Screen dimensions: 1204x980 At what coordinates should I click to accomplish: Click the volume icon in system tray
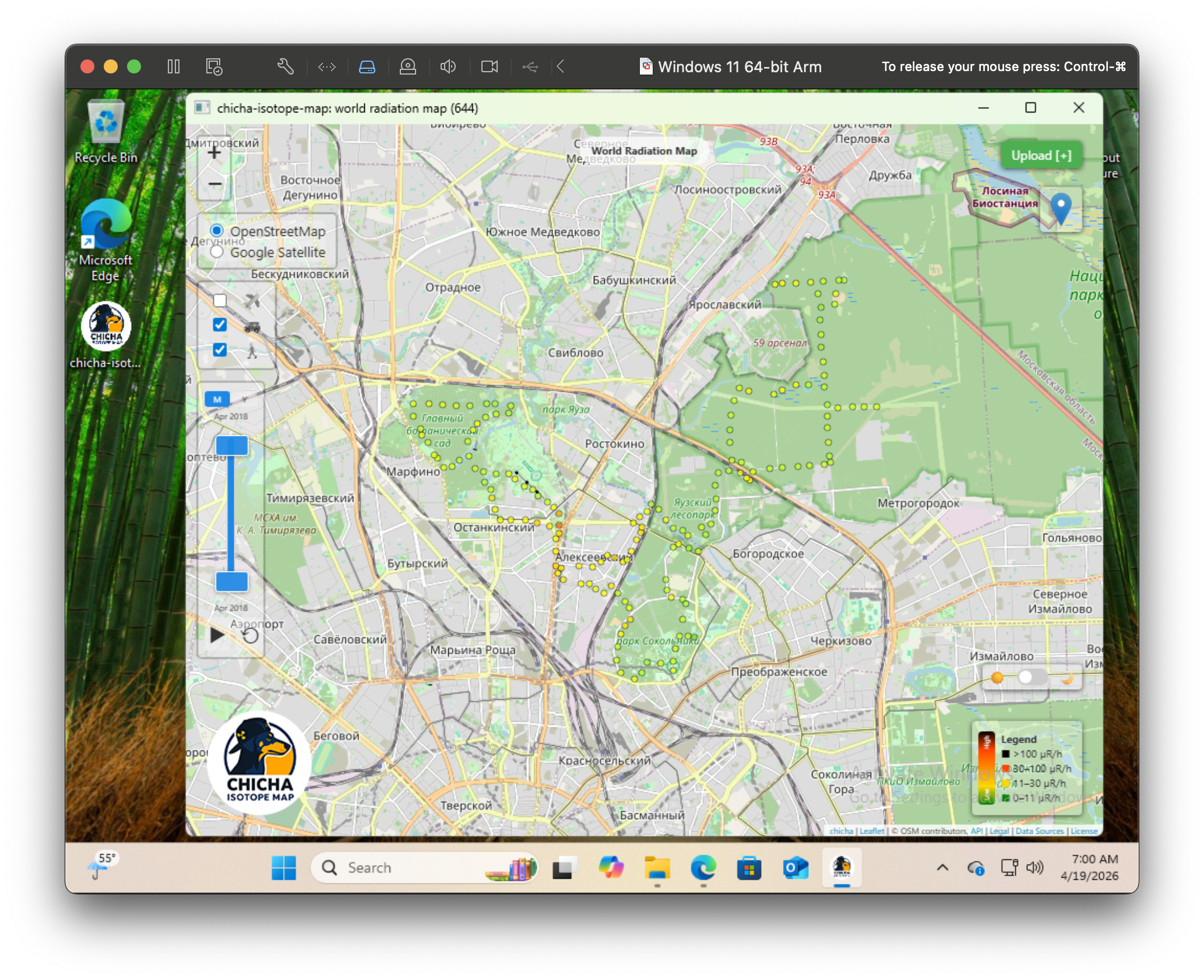point(1035,868)
